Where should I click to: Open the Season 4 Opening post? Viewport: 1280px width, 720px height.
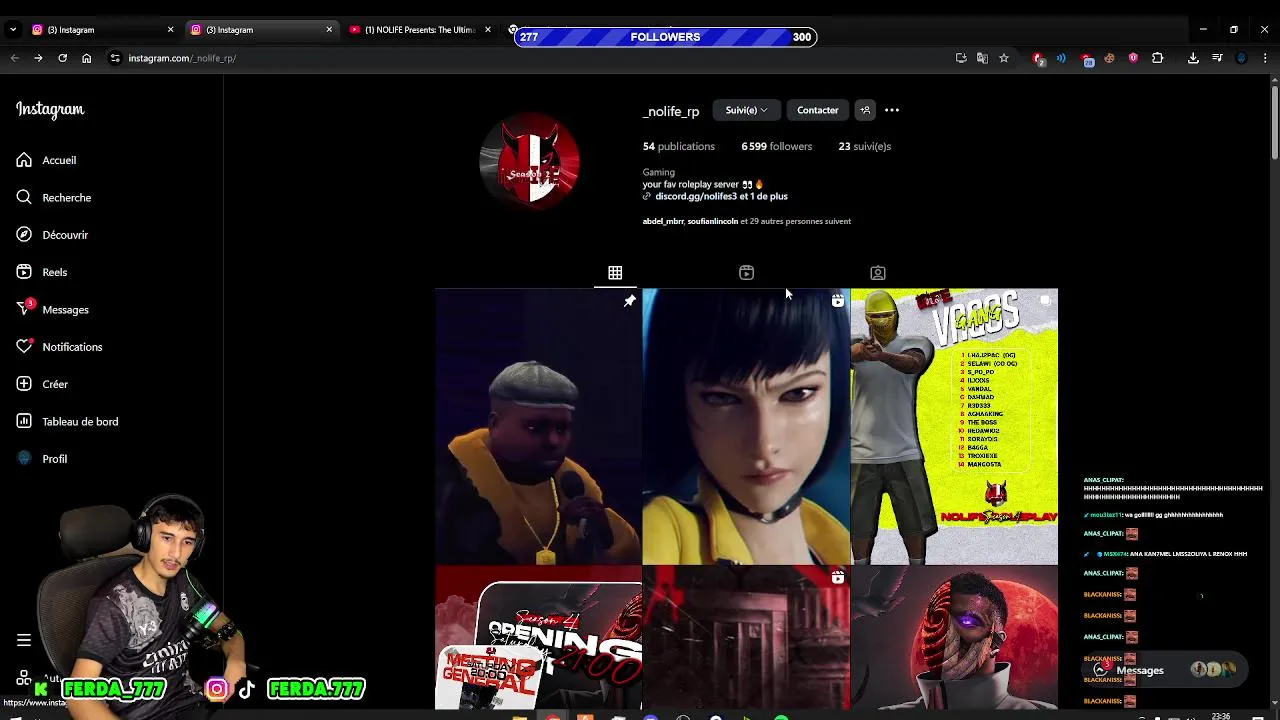(x=538, y=638)
